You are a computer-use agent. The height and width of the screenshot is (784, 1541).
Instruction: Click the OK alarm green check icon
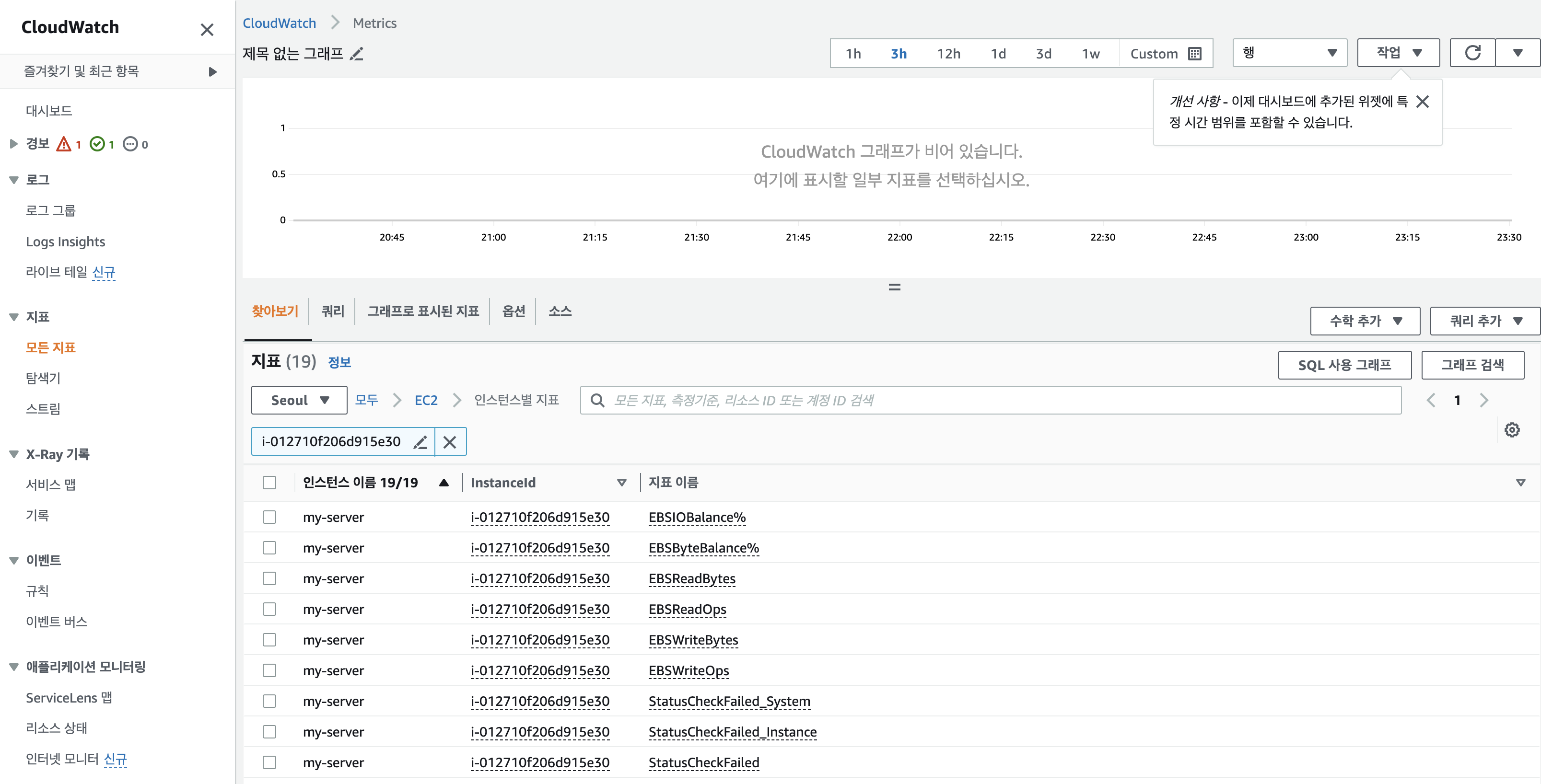click(x=97, y=144)
